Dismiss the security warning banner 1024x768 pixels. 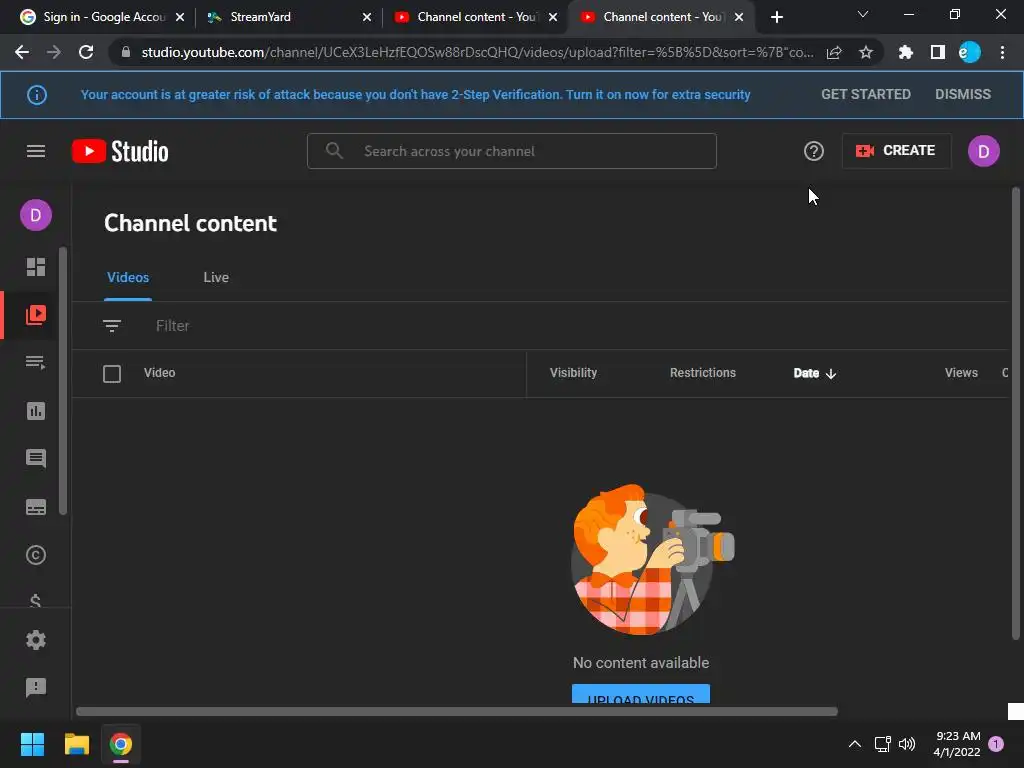[x=963, y=94]
